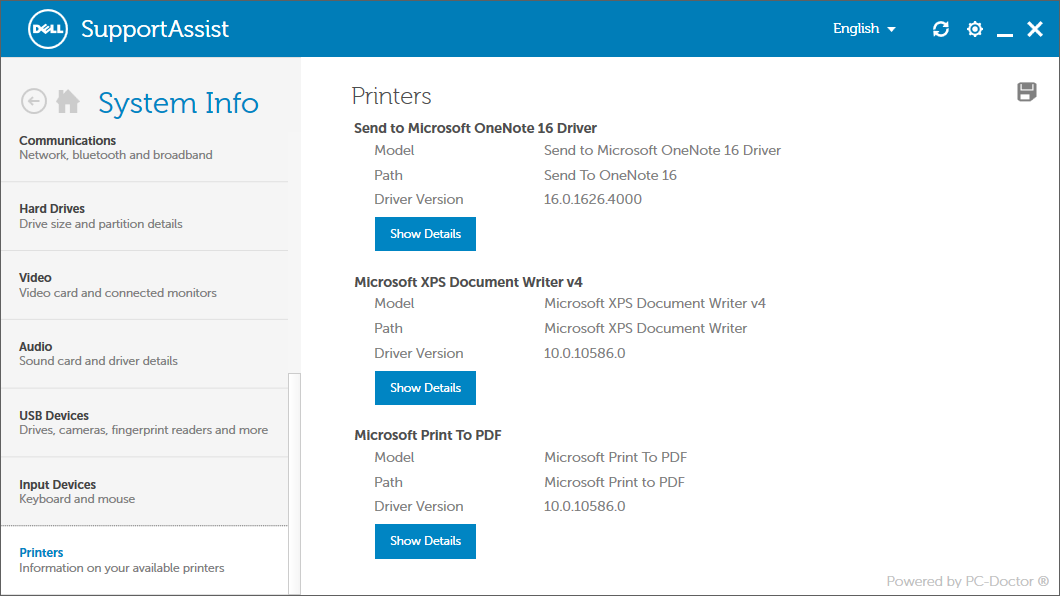Select Video in the sidebar

[145, 285]
